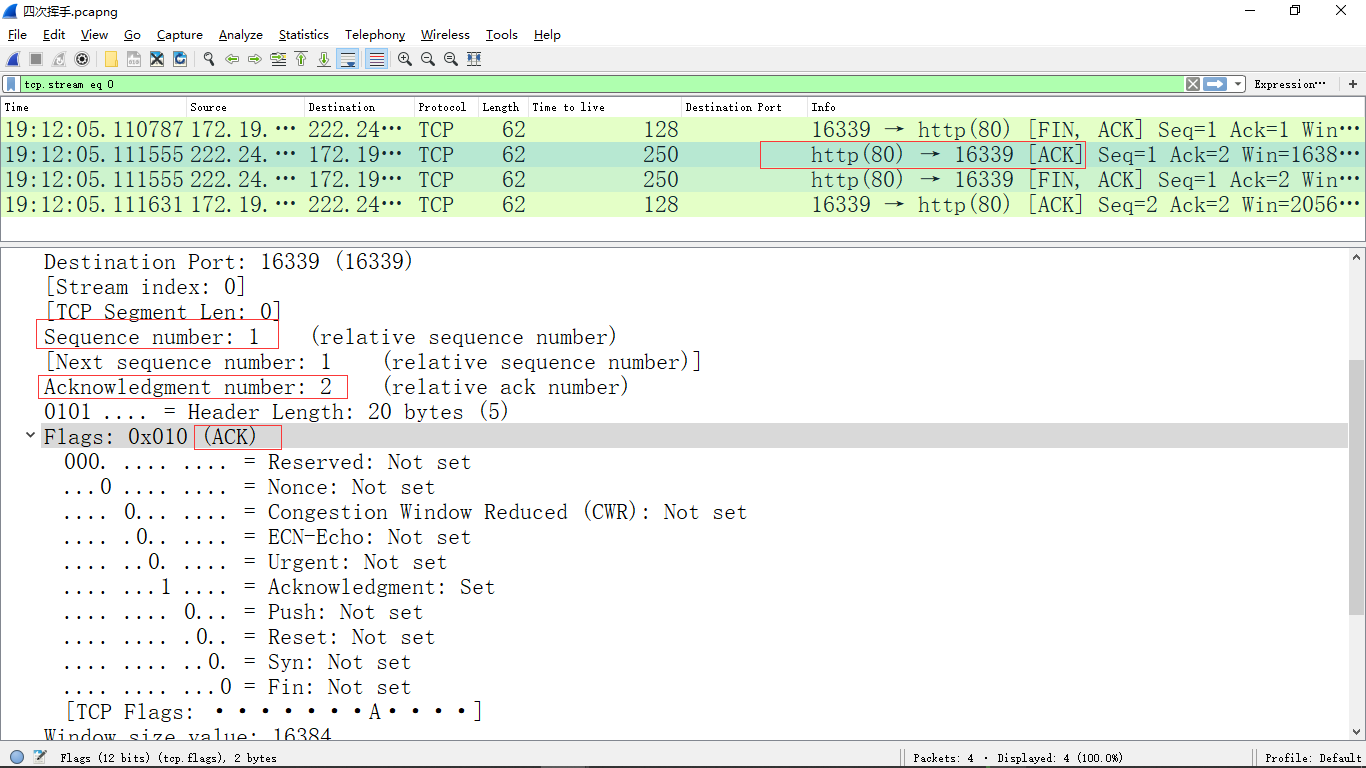
Task: Reload the capture file icon
Action: coord(180,59)
